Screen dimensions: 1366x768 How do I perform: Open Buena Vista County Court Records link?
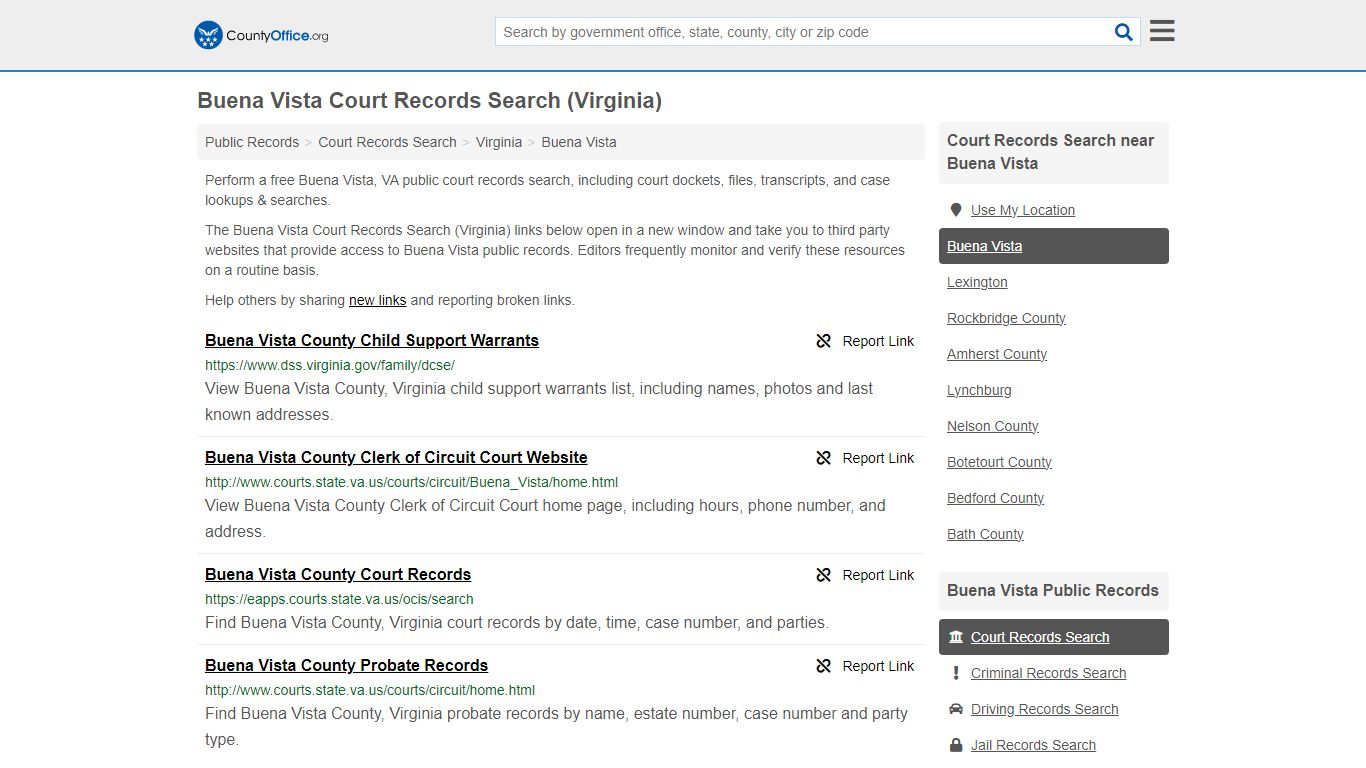tap(338, 574)
